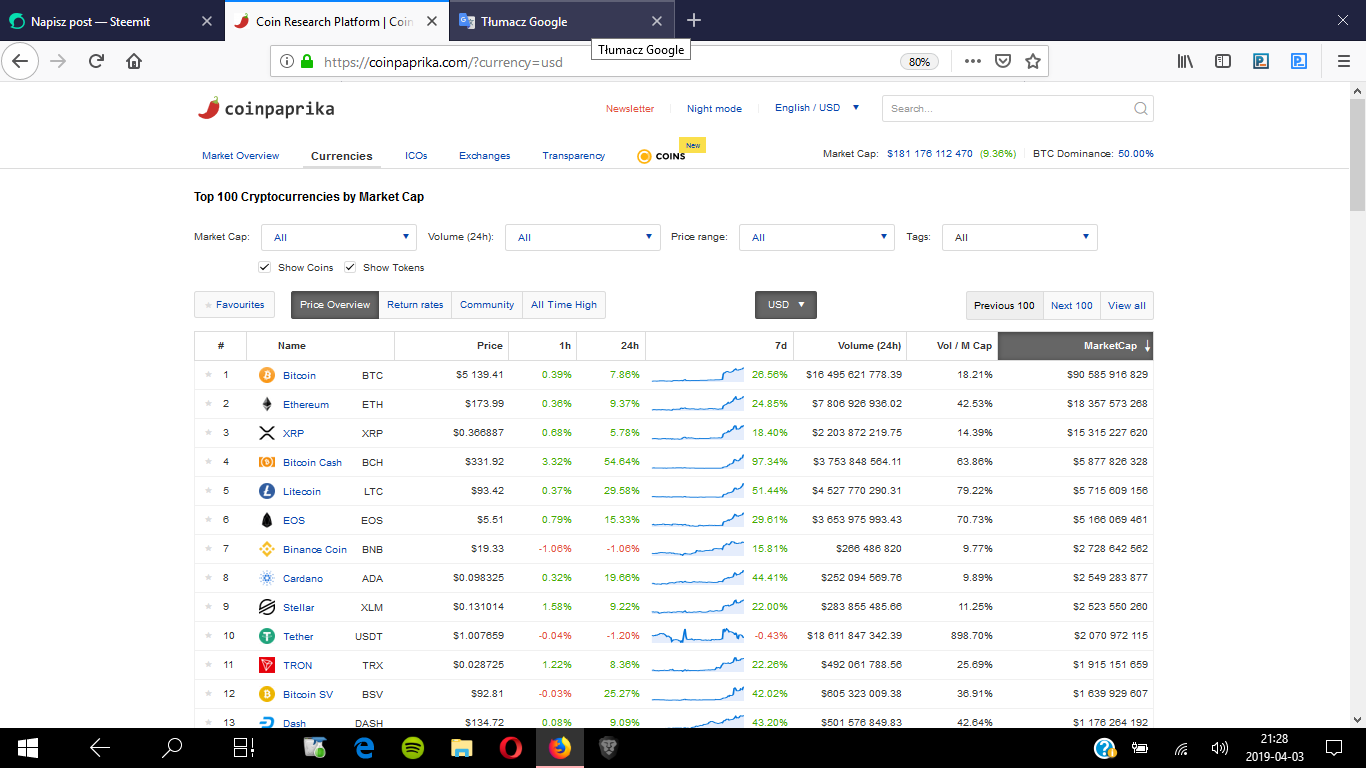Disable the Show Tokens checkbox
This screenshot has height=768, width=1366.
(x=350, y=267)
